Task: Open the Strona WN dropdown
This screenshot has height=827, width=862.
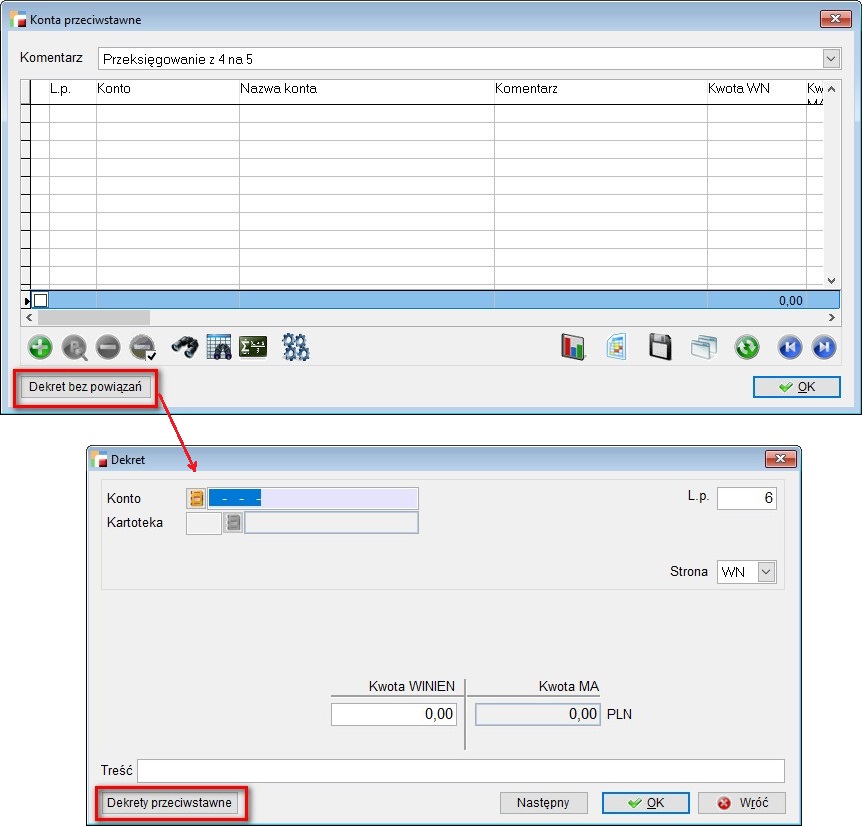Action: pyautogui.click(x=766, y=572)
